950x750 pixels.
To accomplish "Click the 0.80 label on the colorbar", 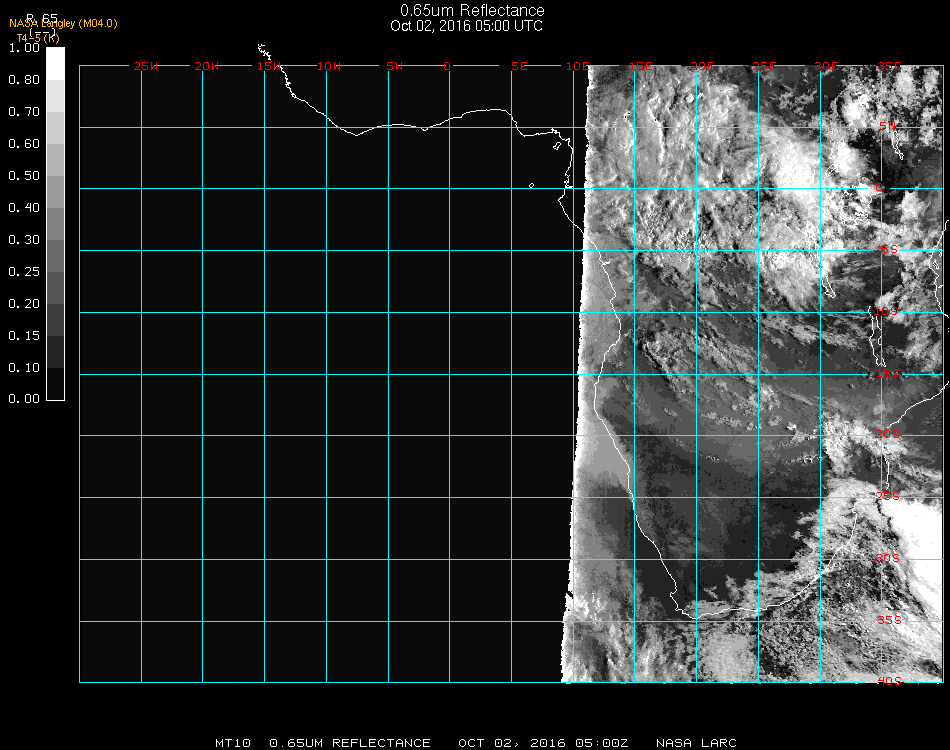I will [24, 80].
